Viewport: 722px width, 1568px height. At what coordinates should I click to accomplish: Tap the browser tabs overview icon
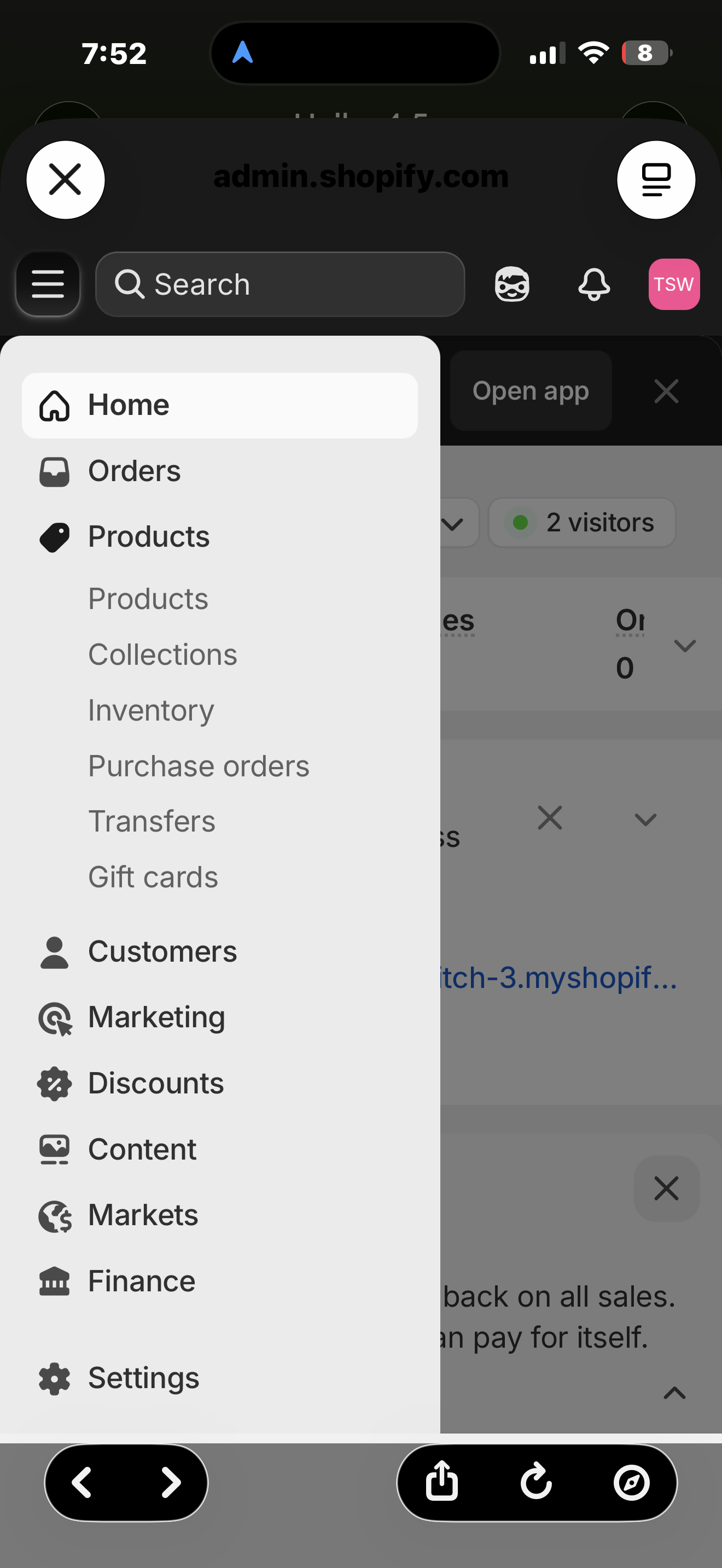coord(656,179)
